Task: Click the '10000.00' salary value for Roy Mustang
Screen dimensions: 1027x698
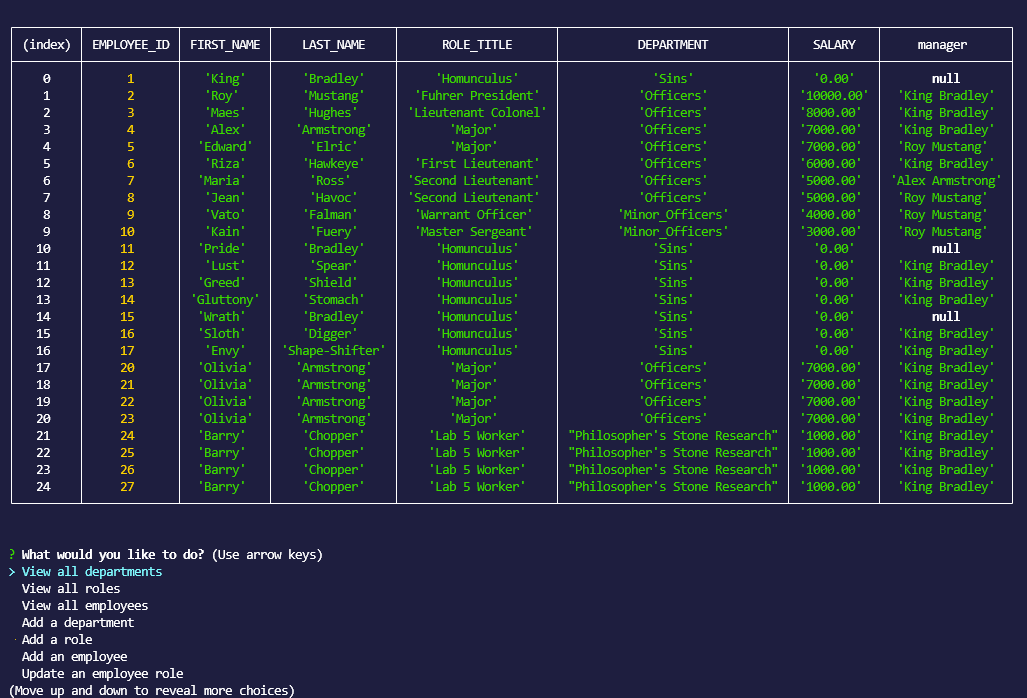Action: click(x=834, y=95)
